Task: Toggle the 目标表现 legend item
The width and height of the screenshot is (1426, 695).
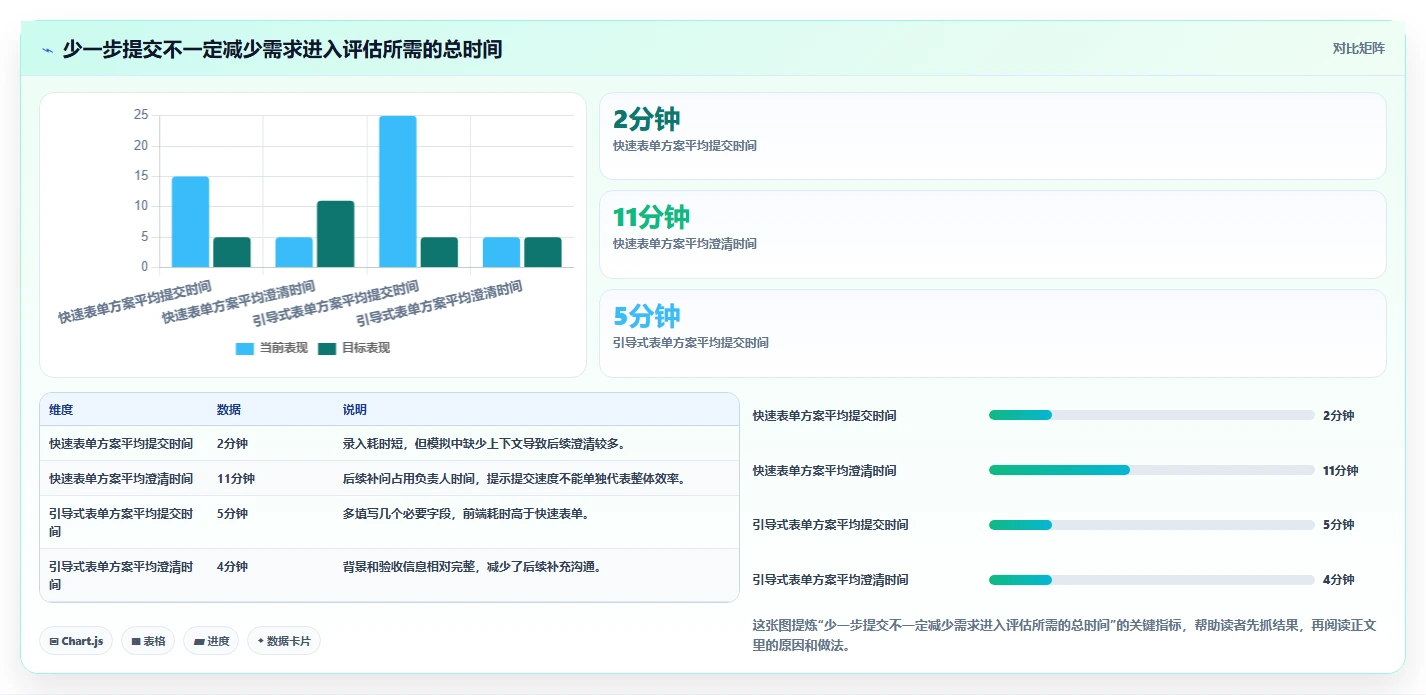Action: coord(353,348)
